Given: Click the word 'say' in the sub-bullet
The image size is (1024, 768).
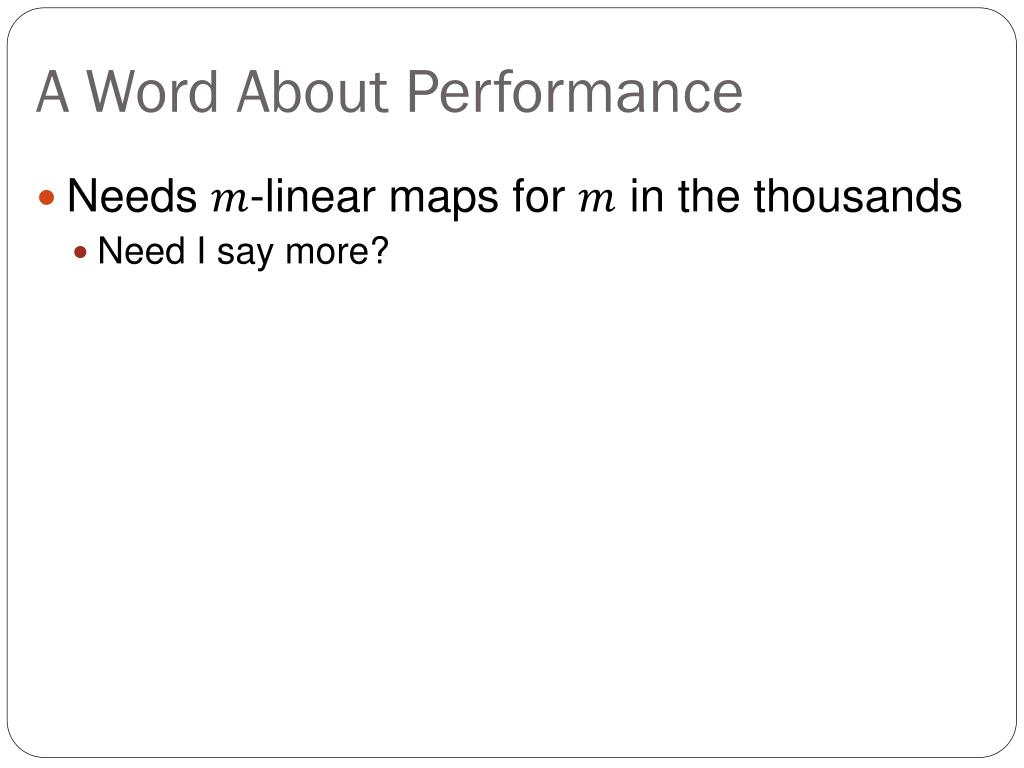Looking at the screenshot, I should click(x=245, y=254).
